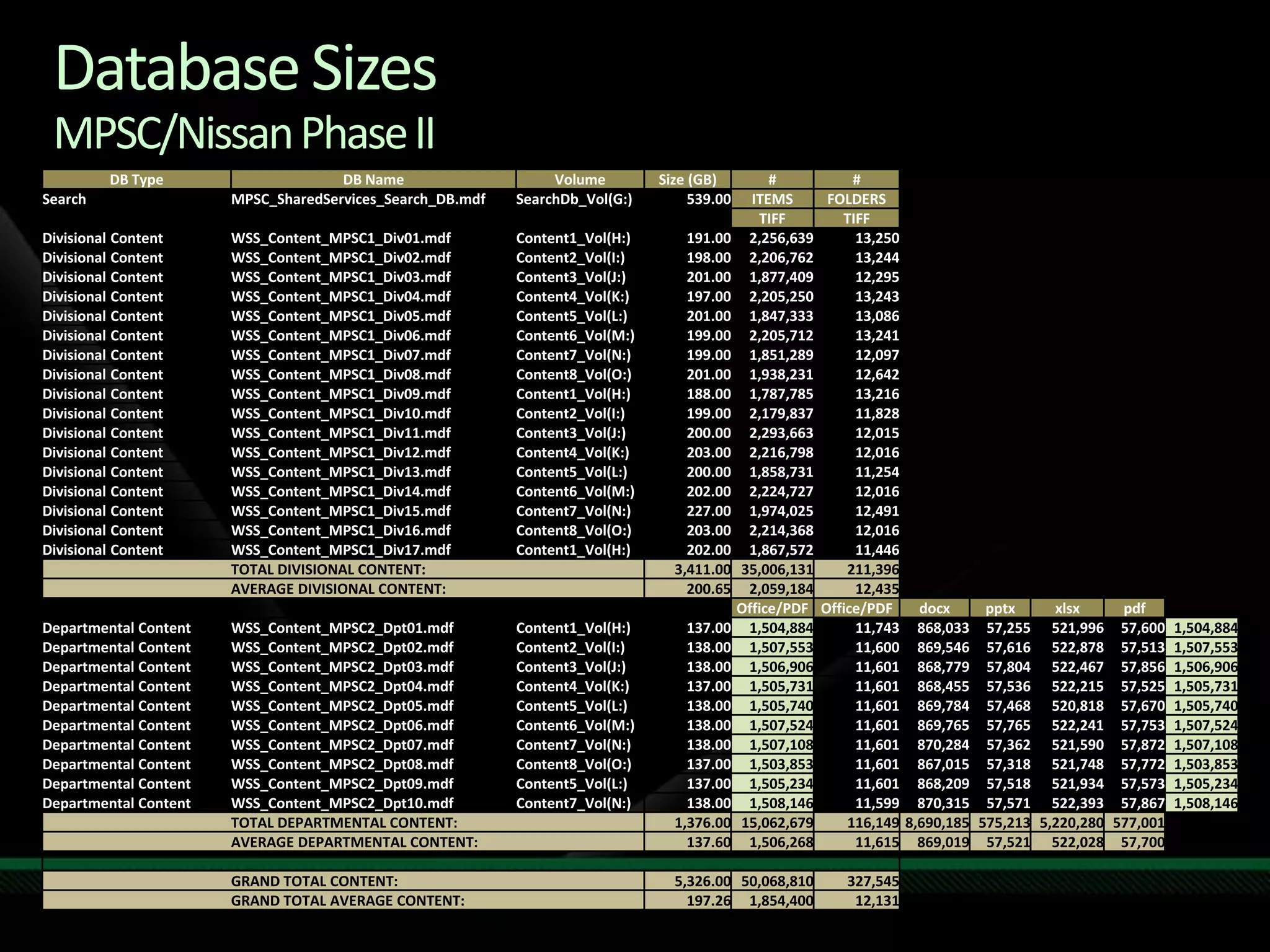Click 'WSS_Content_MPSC1_Div05.mdf' name cell
The width and height of the screenshot is (1270, 952).
point(341,316)
